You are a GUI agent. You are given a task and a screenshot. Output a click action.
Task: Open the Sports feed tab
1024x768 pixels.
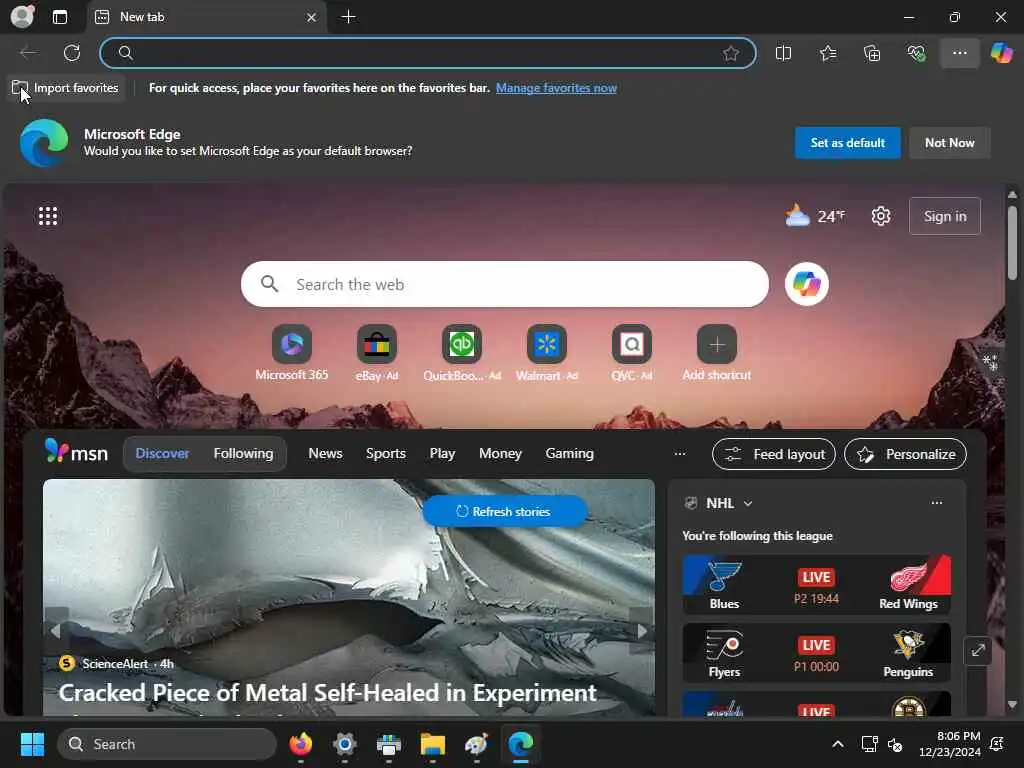point(385,453)
